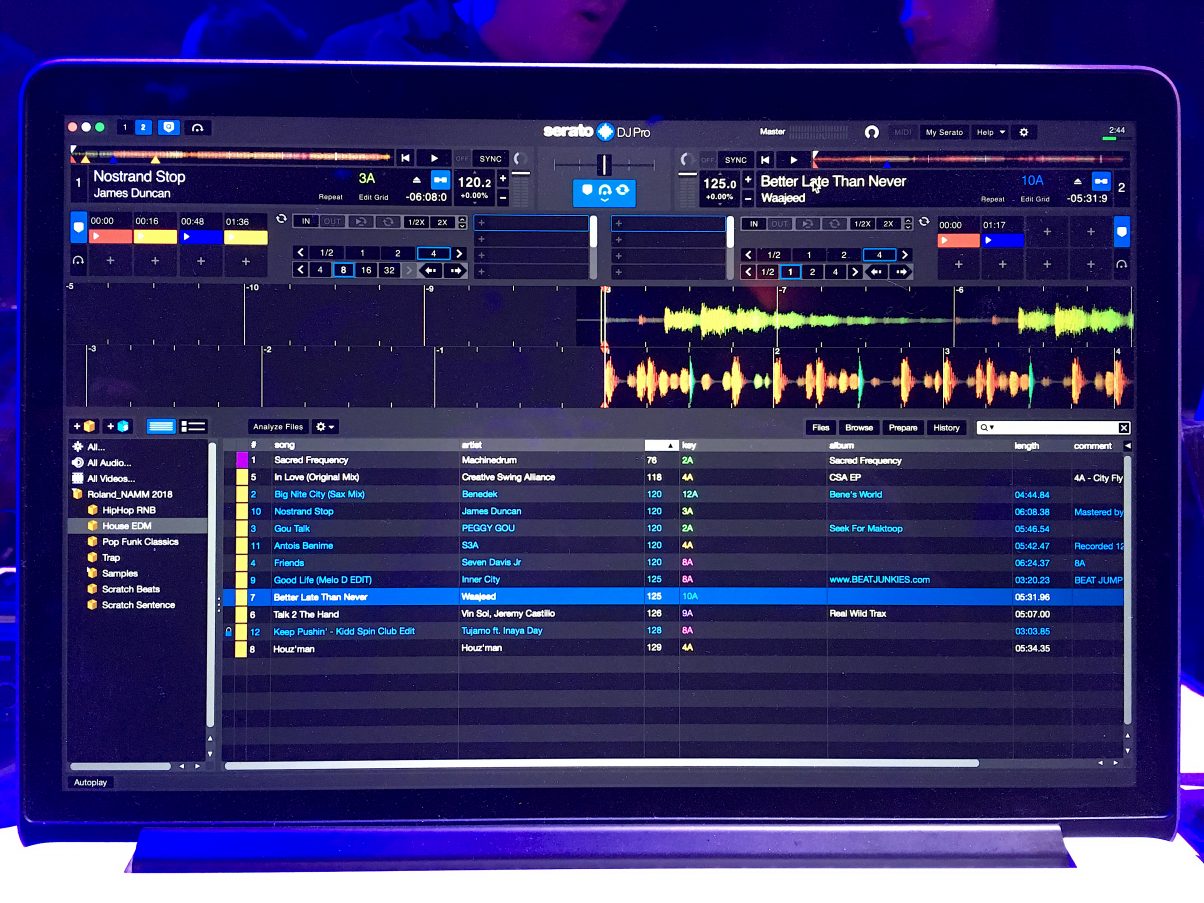
Task: Switch to the Prepare panel
Action: click(902, 427)
